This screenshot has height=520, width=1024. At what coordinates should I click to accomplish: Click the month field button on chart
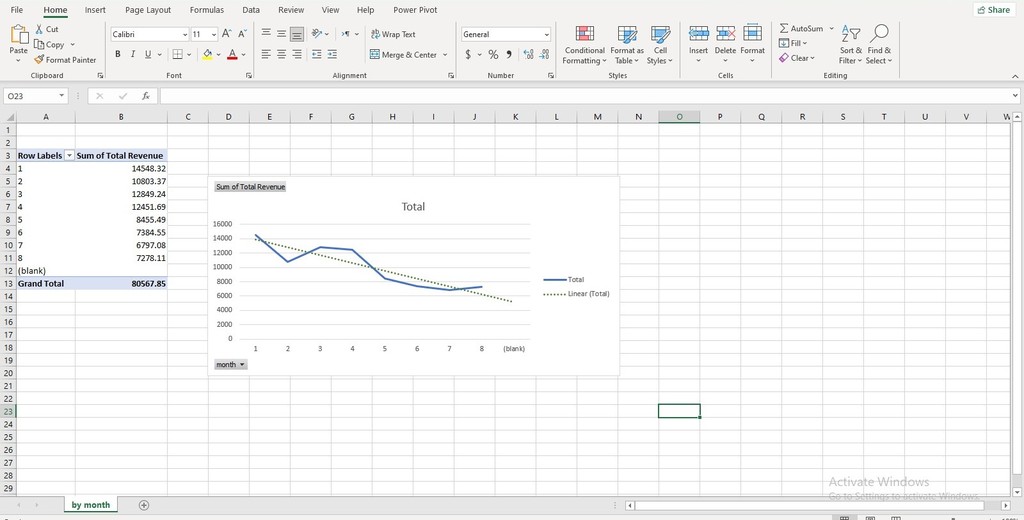[231, 365]
